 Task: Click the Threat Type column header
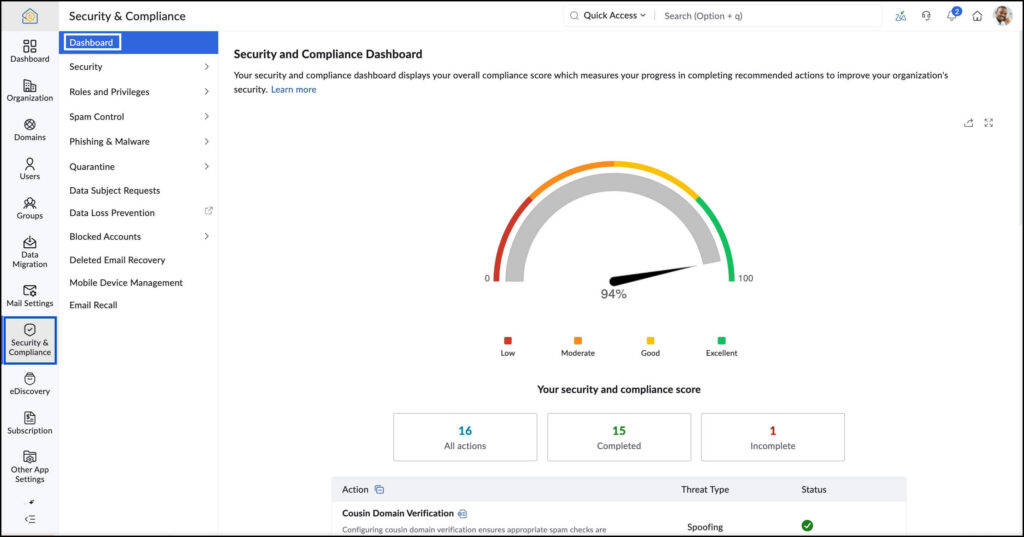coord(705,489)
